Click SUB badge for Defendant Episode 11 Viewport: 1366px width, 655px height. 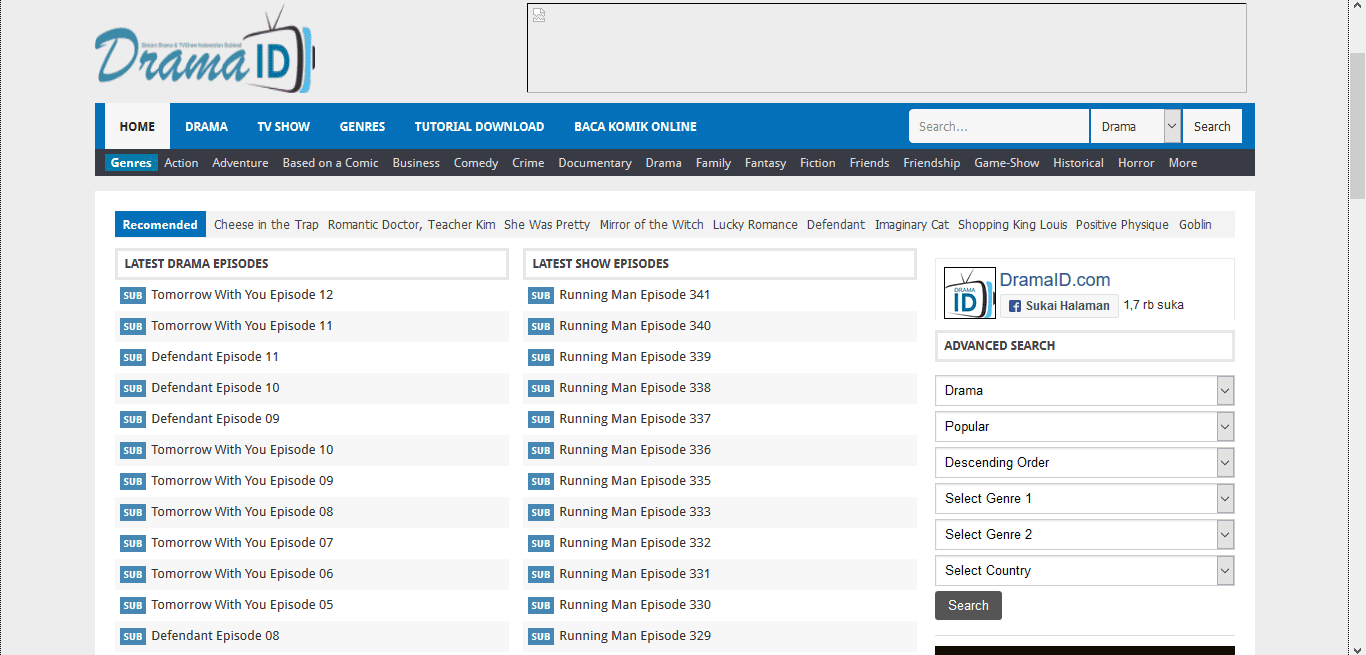point(133,357)
